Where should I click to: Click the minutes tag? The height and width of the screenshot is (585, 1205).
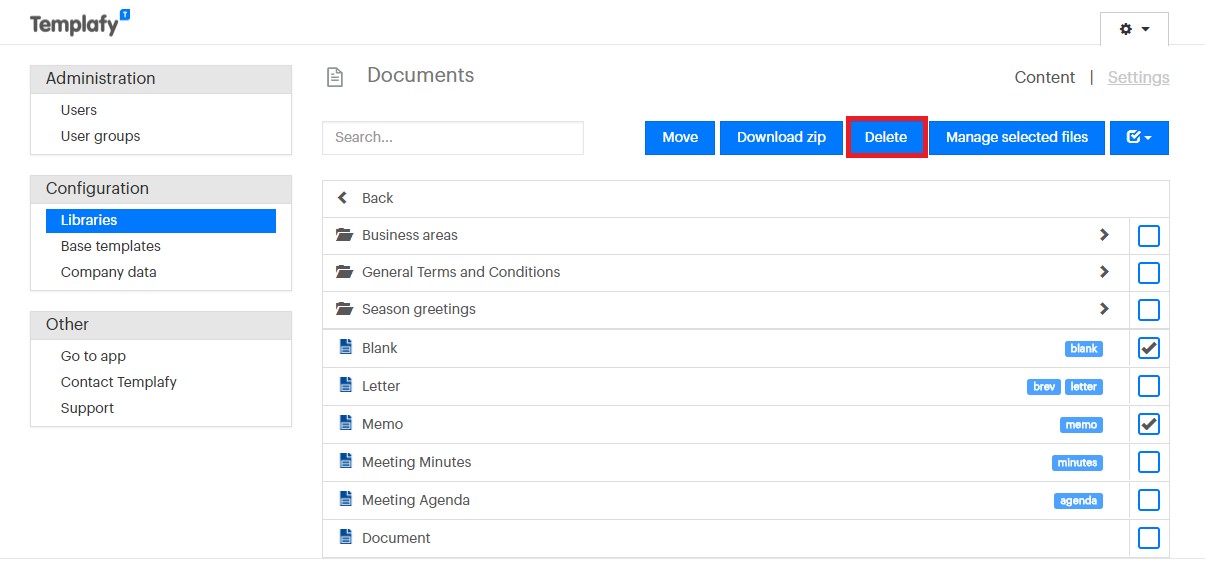click(x=1078, y=463)
